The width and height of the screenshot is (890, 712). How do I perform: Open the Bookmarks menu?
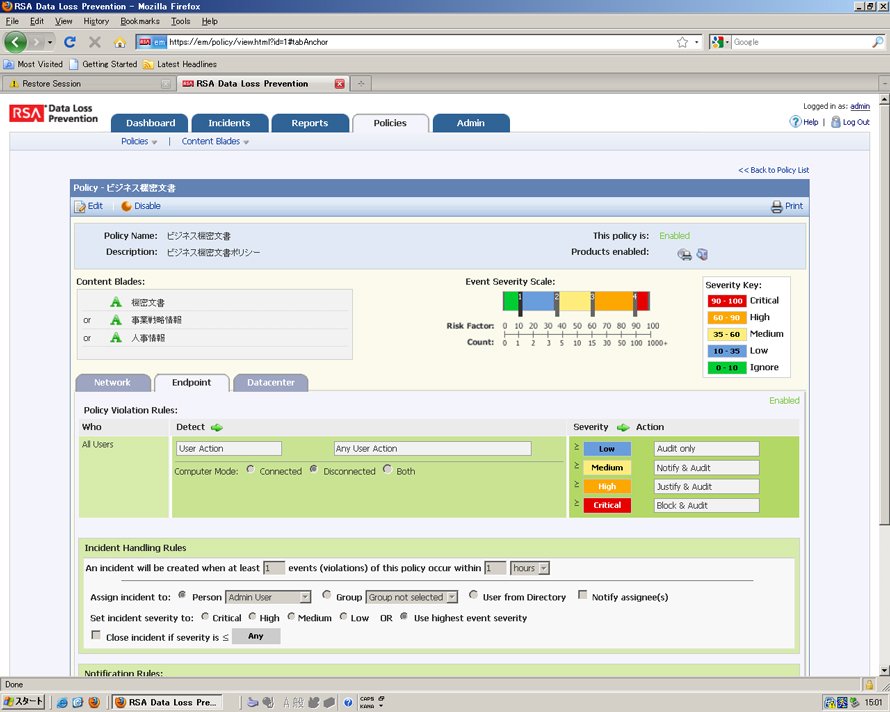pos(140,21)
